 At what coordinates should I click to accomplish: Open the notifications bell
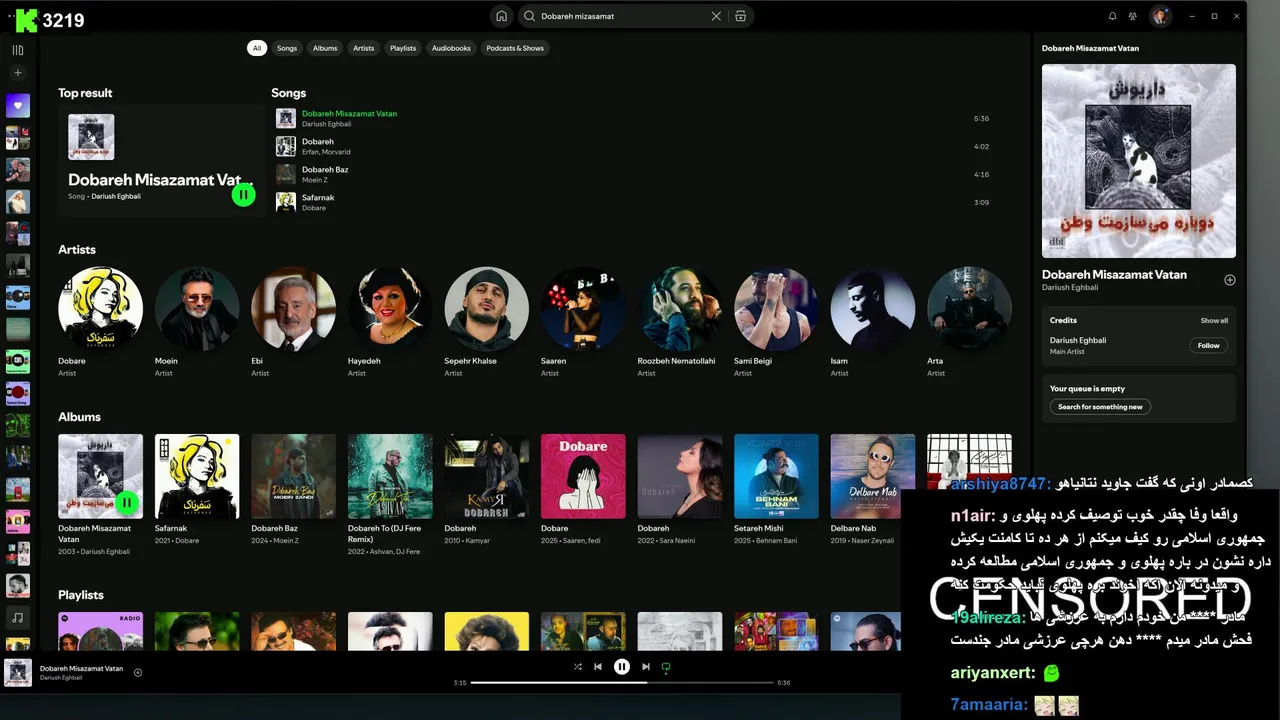tap(1112, 16)
